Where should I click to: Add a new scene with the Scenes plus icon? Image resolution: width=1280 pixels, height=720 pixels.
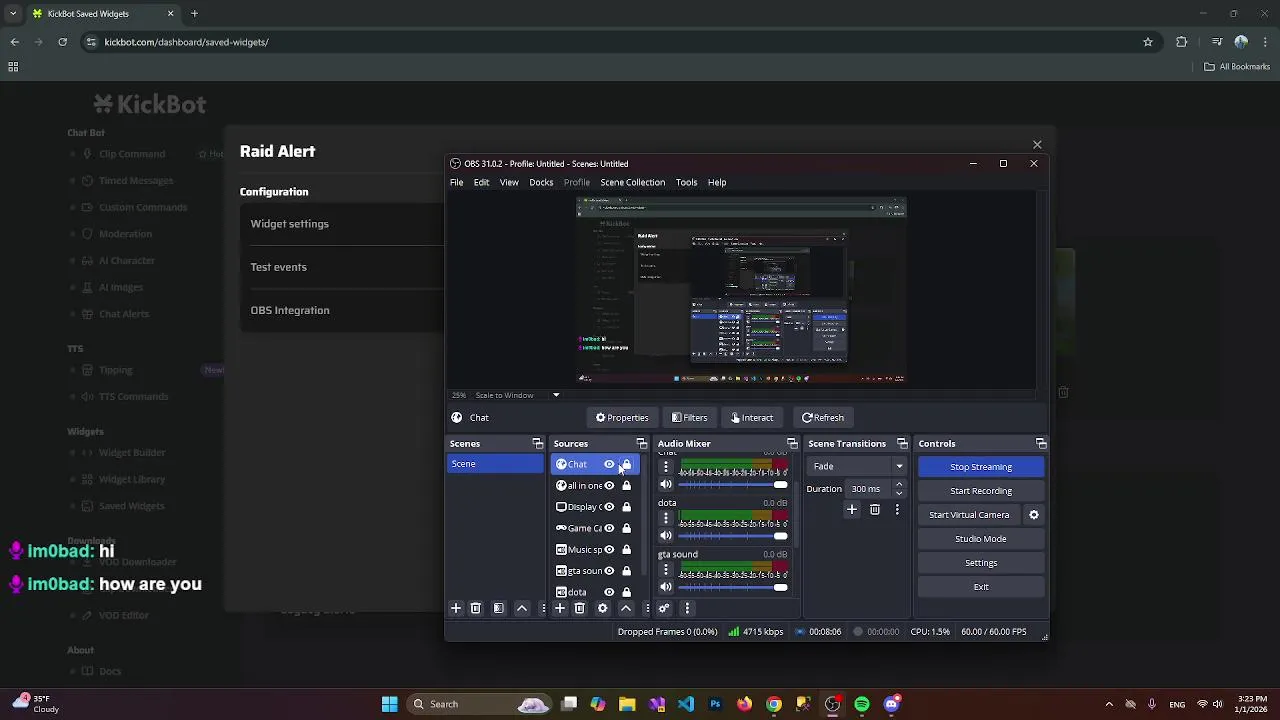(x=456, y=608)
